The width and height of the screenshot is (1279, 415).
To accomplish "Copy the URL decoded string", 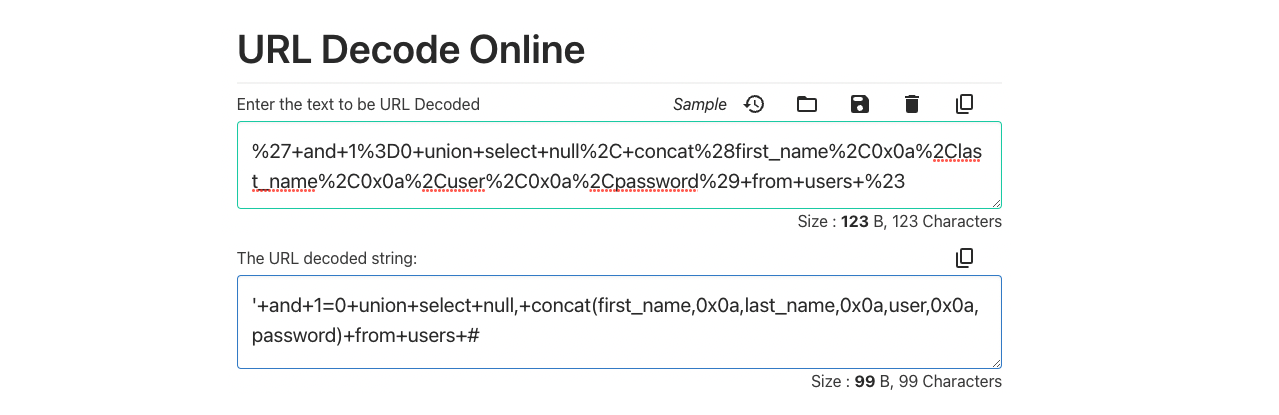I will (x=964, y=258).
